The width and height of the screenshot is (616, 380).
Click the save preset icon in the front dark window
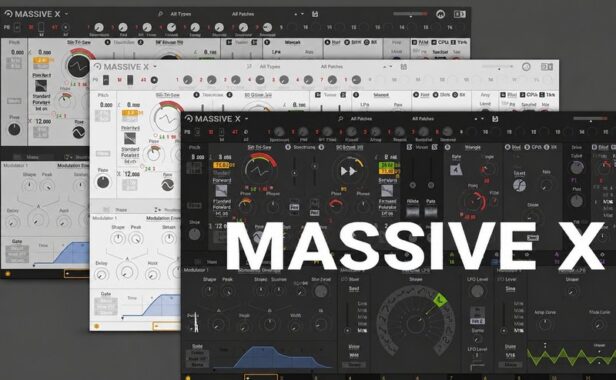point(495,119)
